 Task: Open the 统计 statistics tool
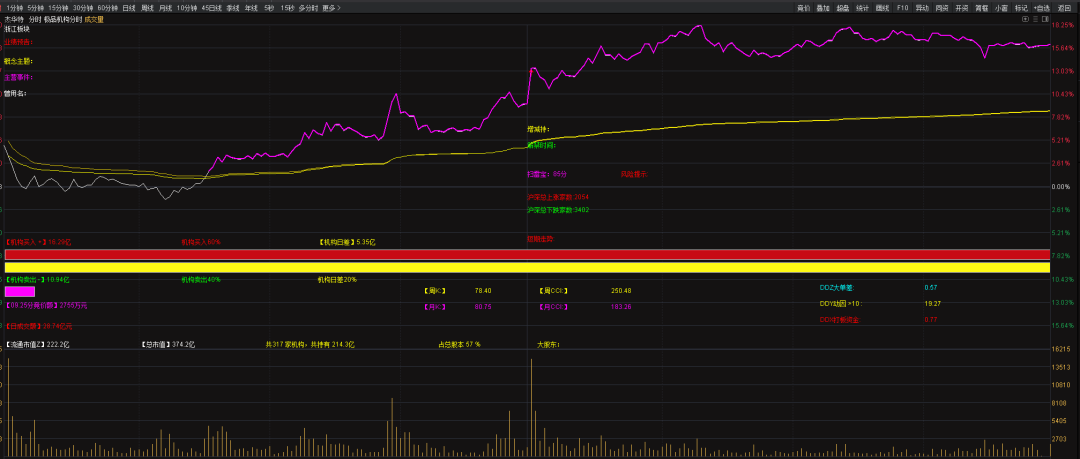[862, 7]
